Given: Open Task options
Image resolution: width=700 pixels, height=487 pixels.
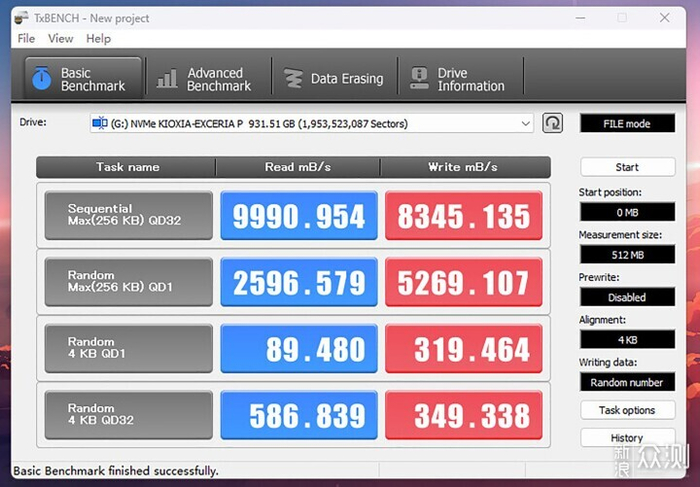Looking at the screenshot, I should [627, 410].
